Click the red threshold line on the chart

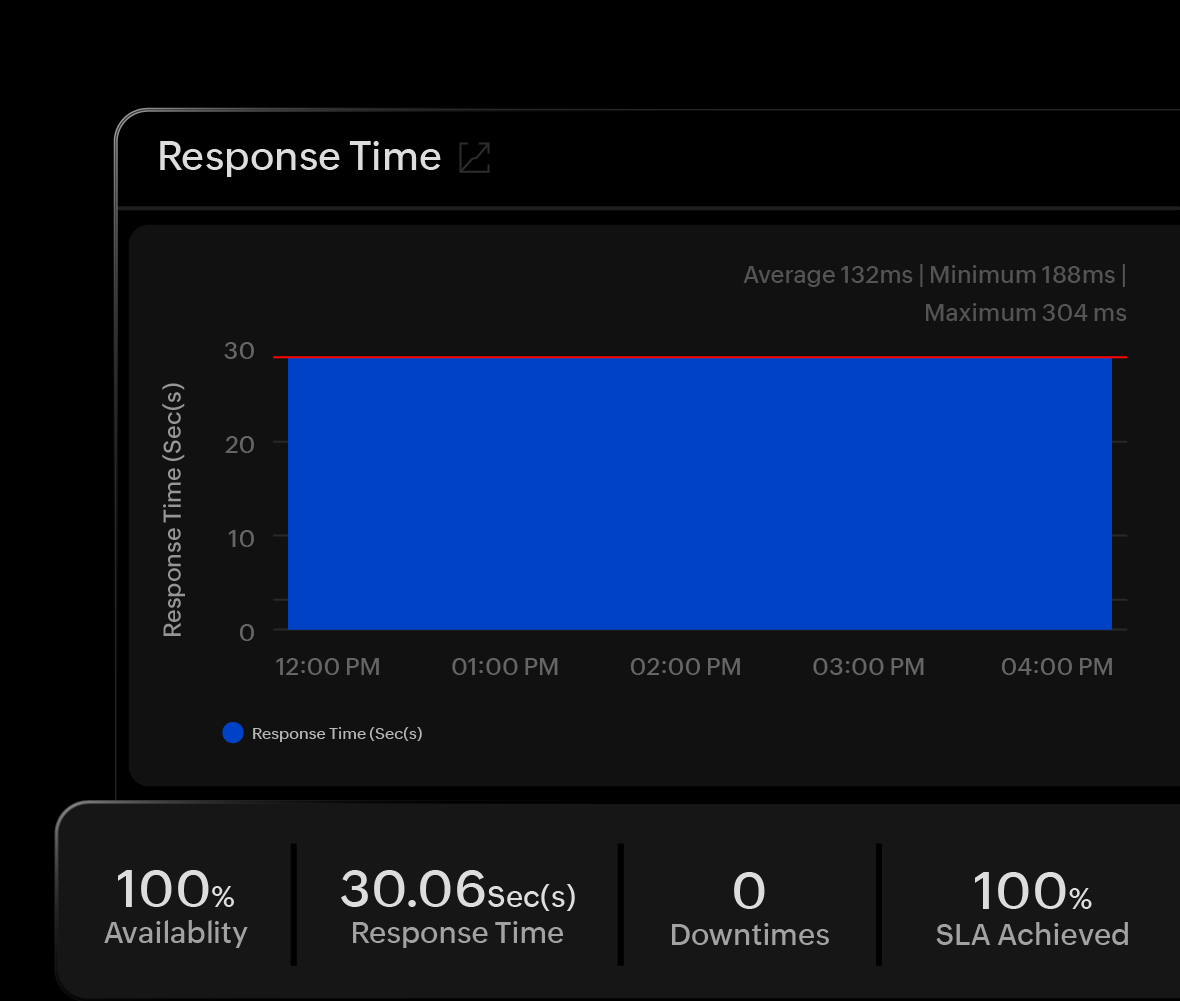[700, 356]
